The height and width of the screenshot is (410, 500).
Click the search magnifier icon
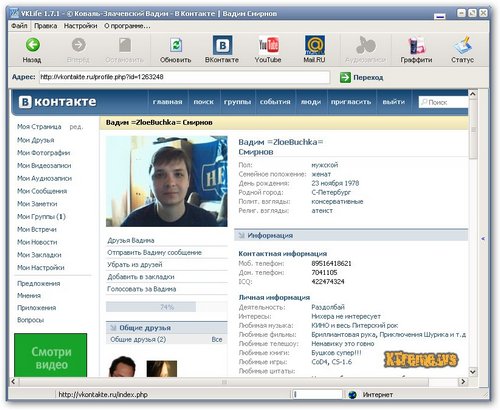tap(424, 102)
